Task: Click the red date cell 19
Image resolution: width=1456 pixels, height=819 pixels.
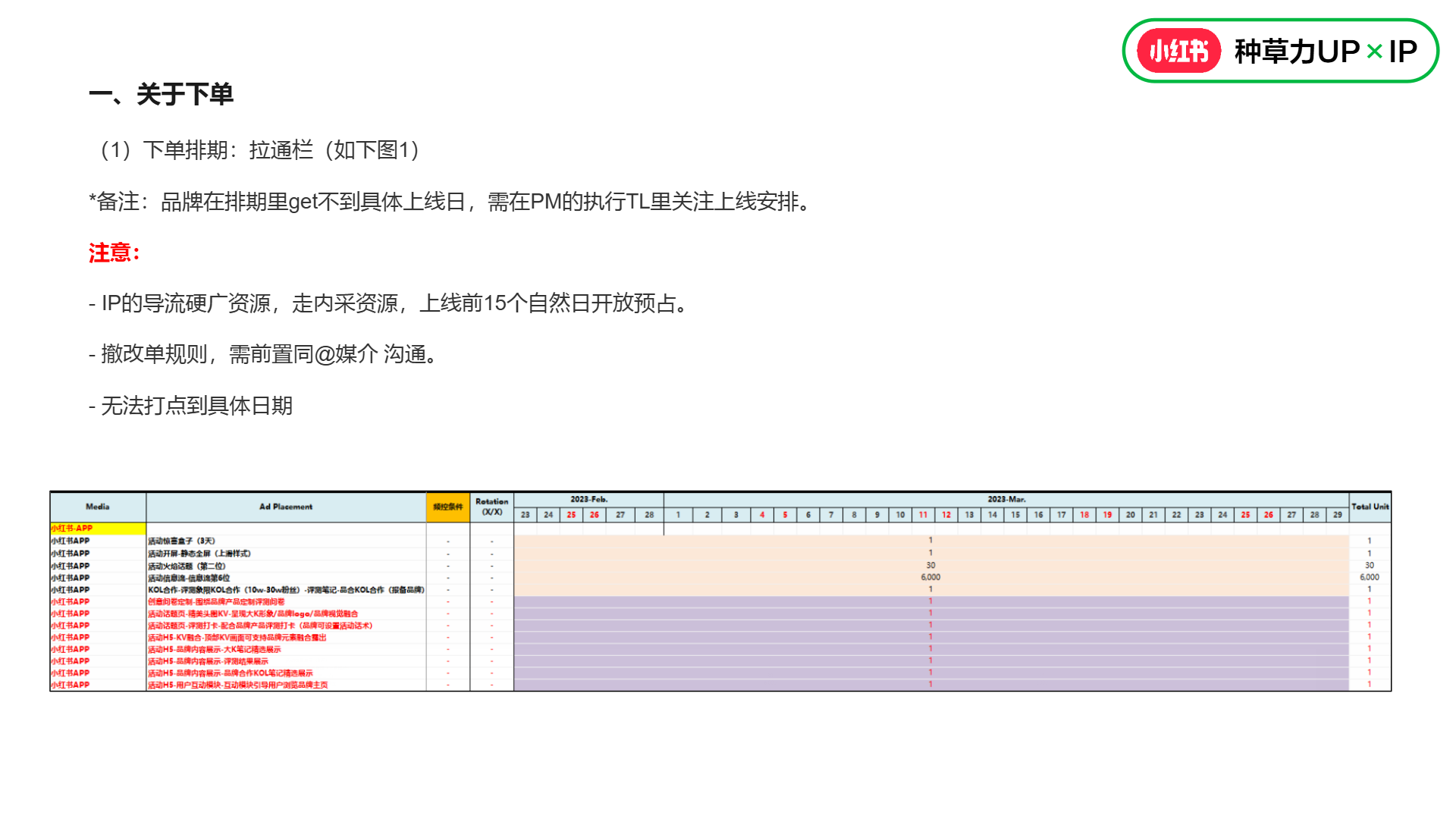Action: coord(1107,515)
